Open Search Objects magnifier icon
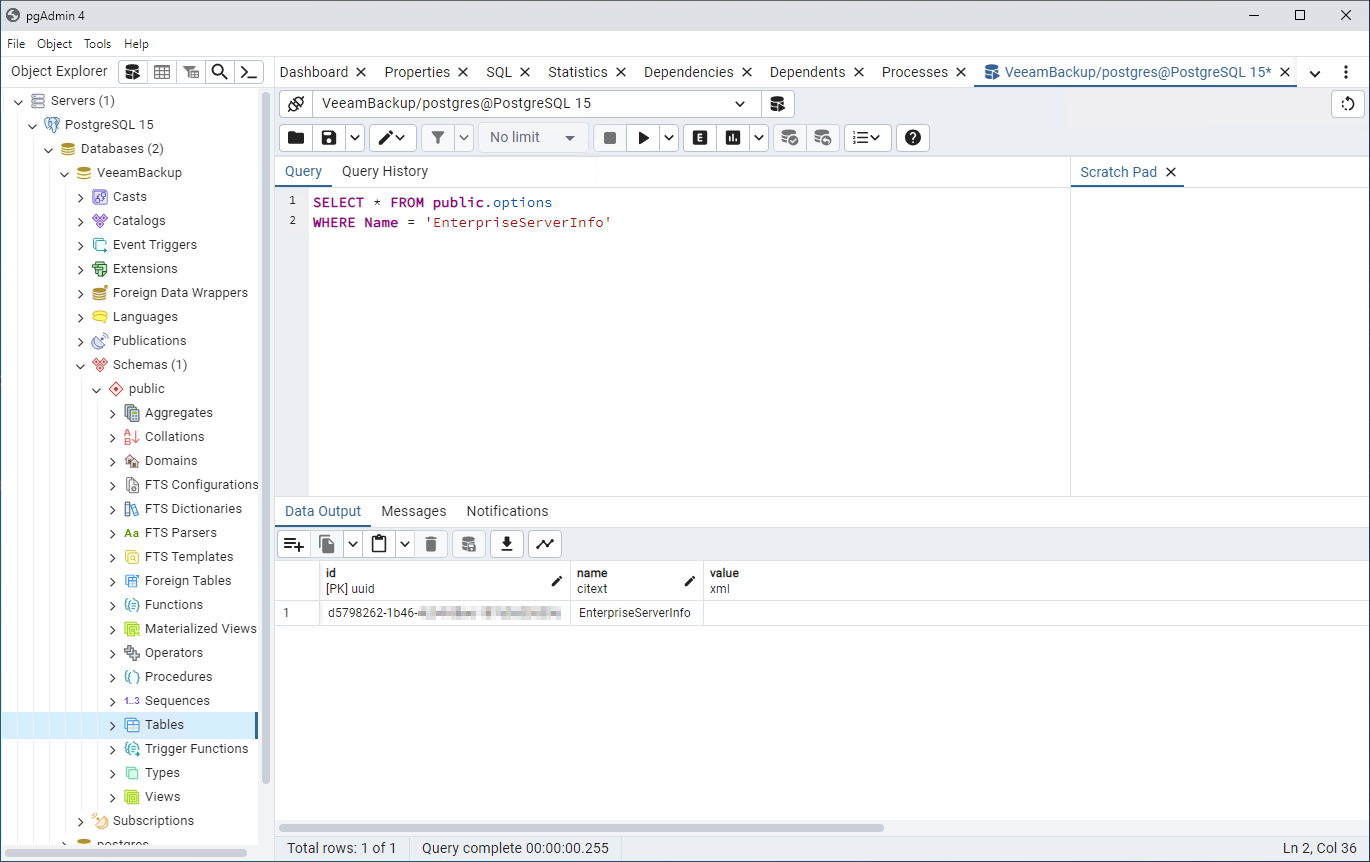Image resolution: width=1370 pixels, height=862 pixels. point(220,72)
